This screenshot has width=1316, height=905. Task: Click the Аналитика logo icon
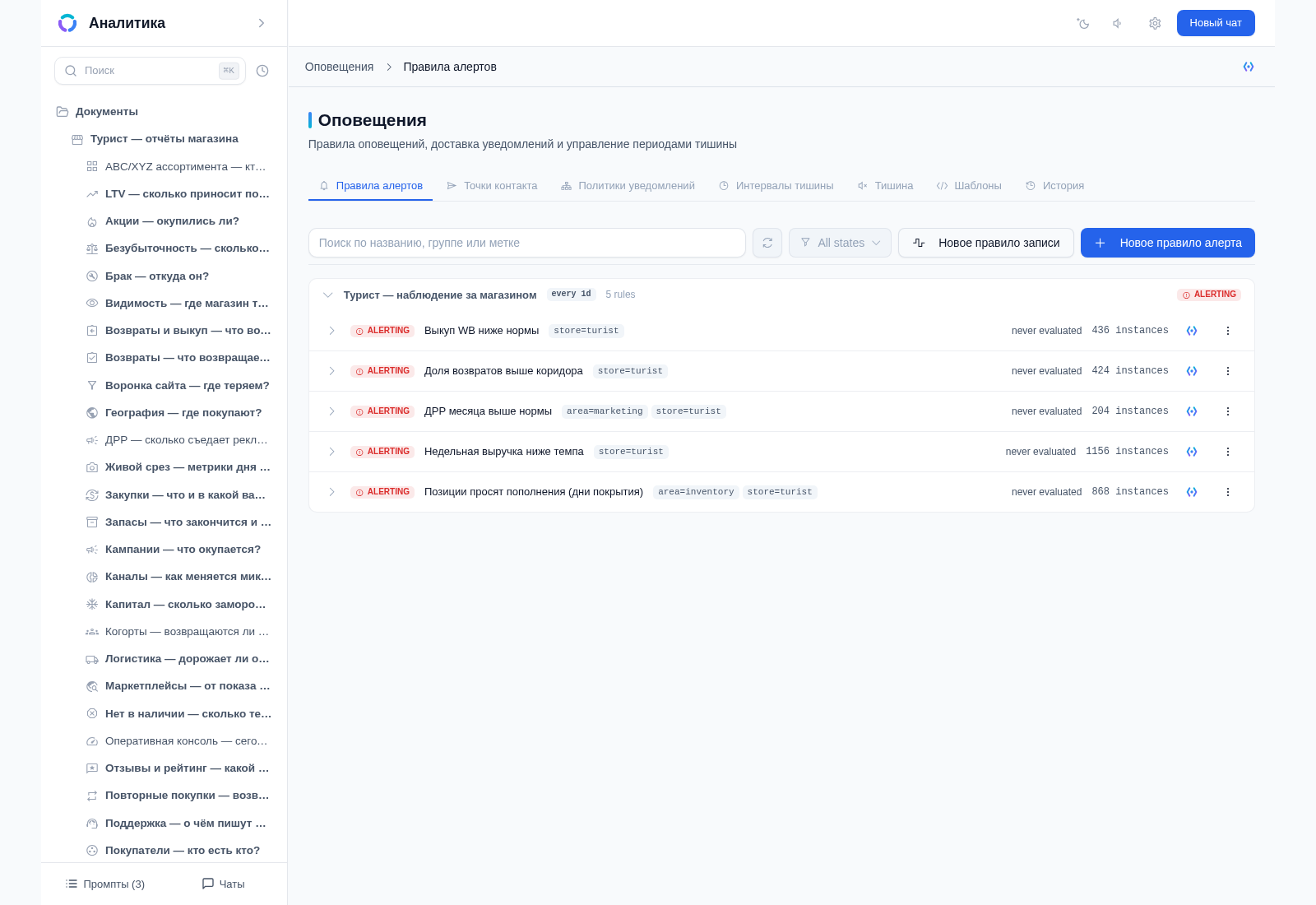[67, 23]
